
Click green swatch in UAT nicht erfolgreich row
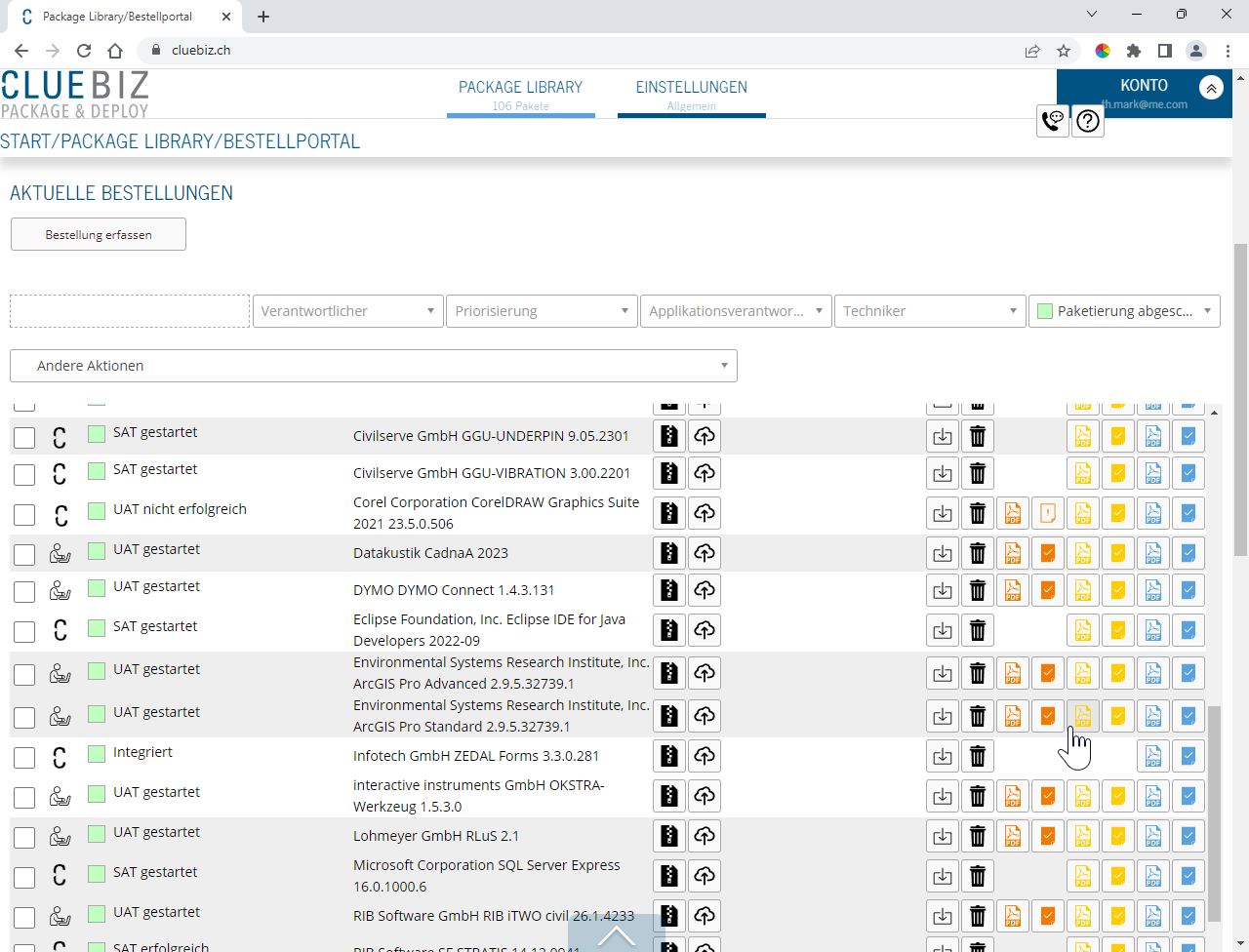tap(97, 511)
